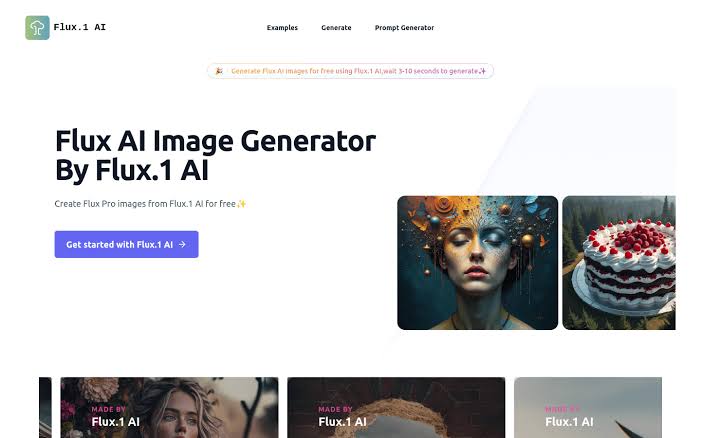Click 'MADE BY Flux.1 AI' label on blonde portrait card
The width and height of the screenshot is (701, 438).
[115, 417]
